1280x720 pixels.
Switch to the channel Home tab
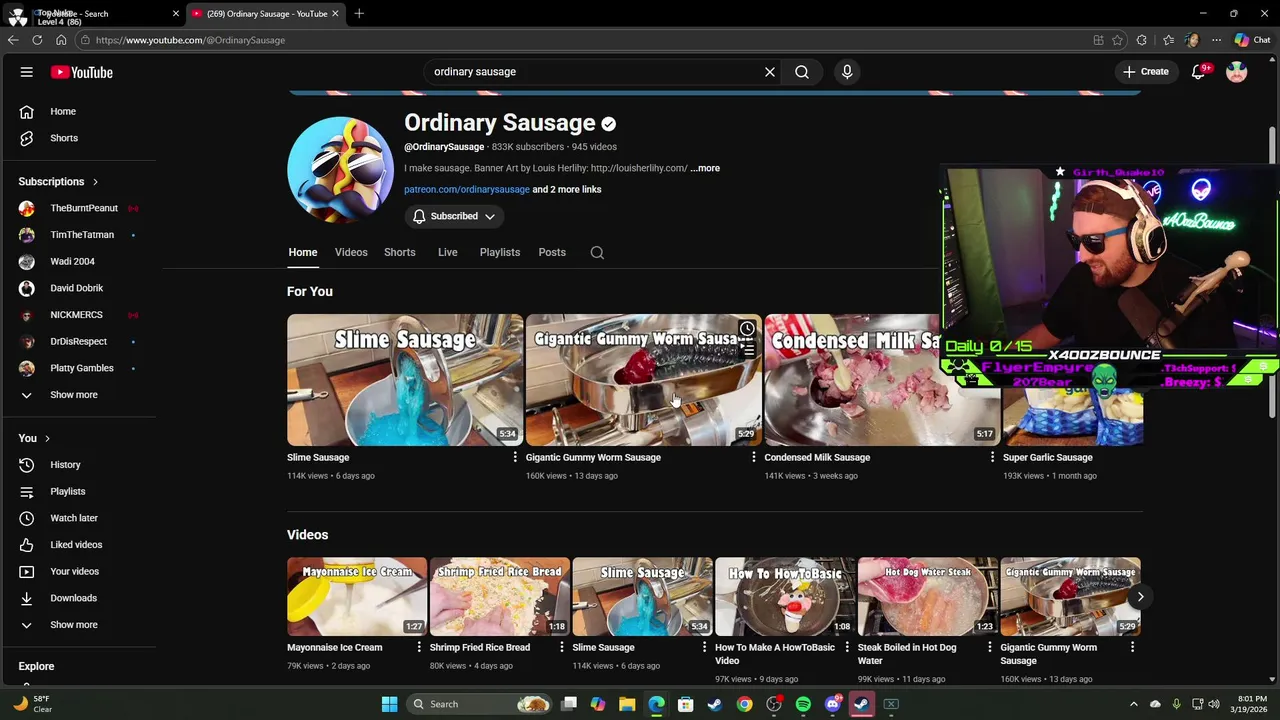[x=303, y=252]
